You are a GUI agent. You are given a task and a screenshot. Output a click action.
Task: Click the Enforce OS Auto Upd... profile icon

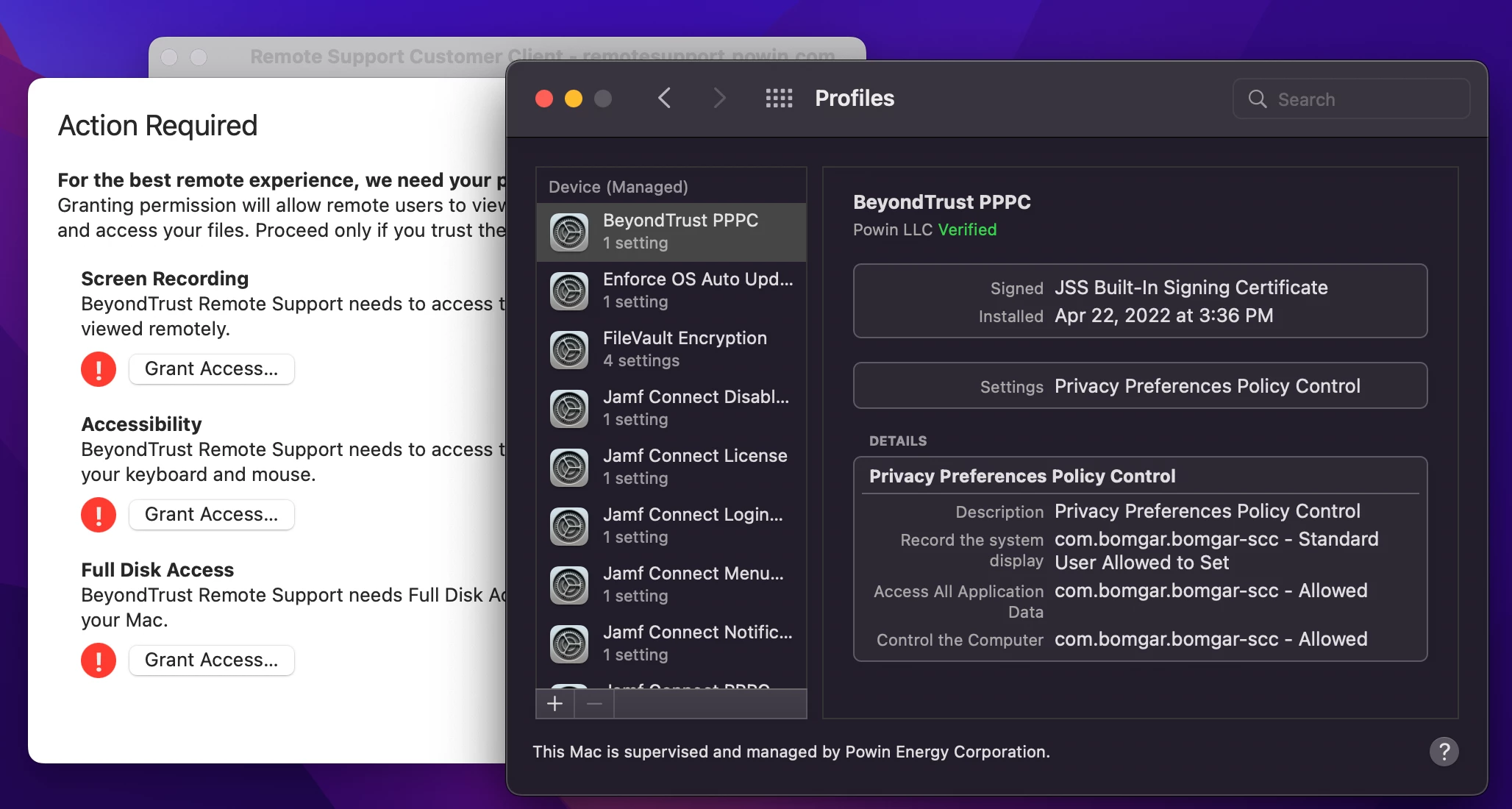tap(569, 291)
